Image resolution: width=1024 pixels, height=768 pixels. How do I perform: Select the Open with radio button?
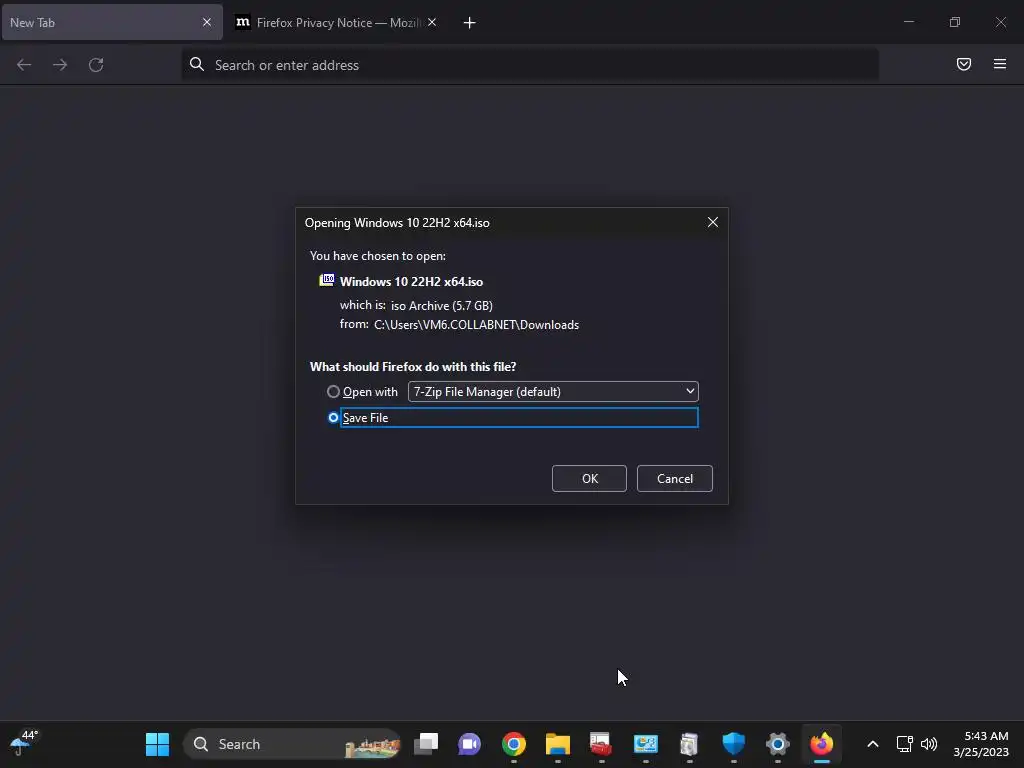(333, 392)
